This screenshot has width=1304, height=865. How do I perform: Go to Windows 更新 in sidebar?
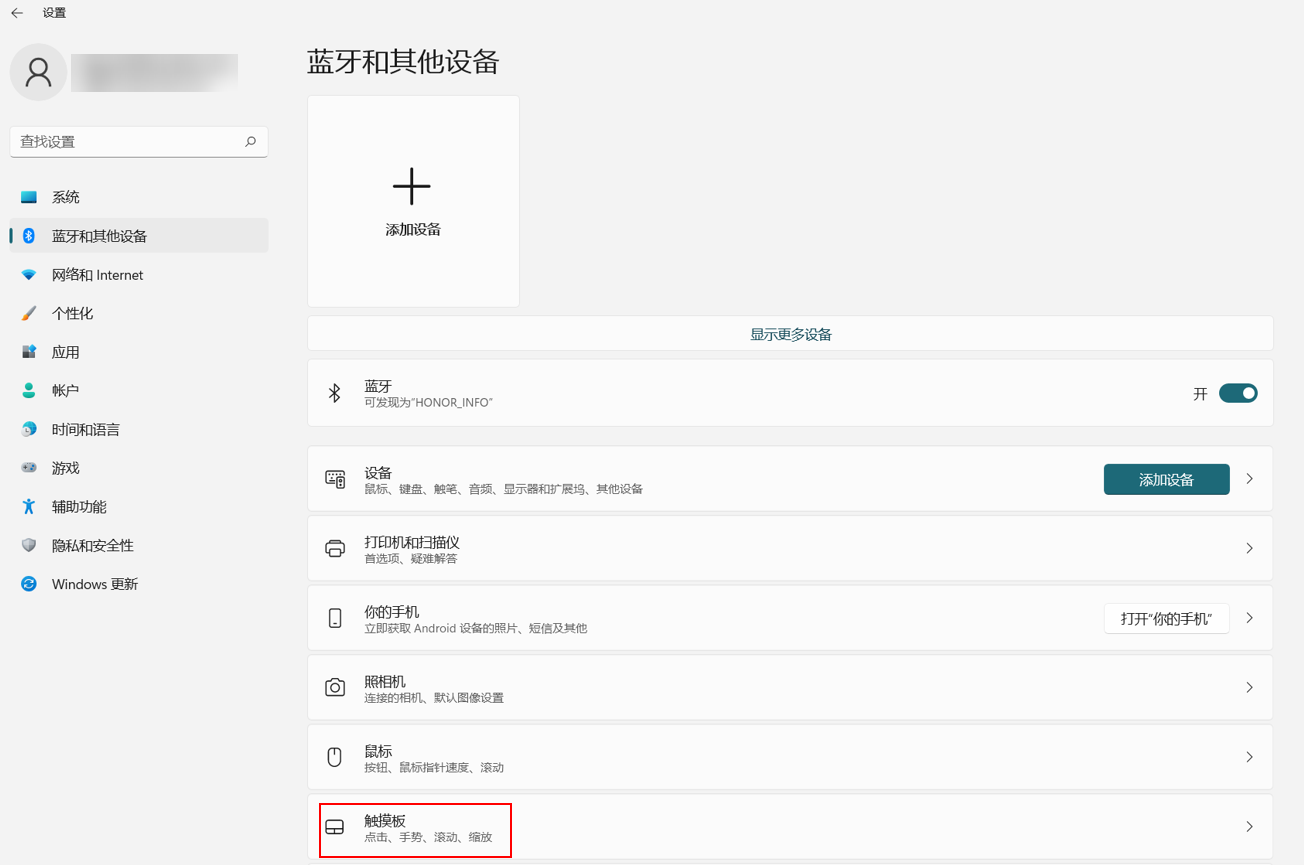(x=94, y=584)
